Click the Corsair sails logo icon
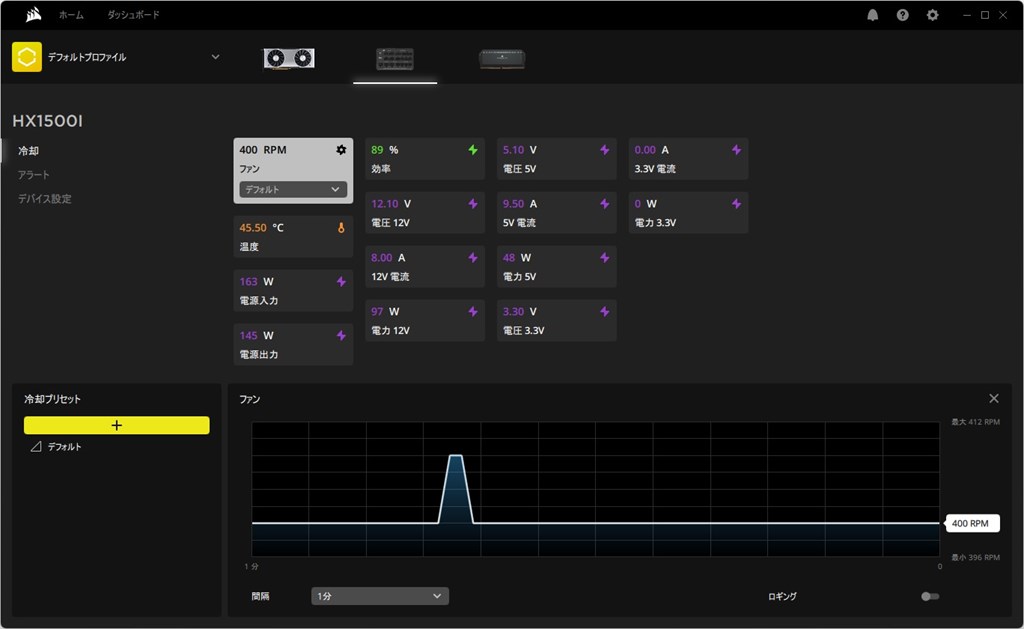 [33, 14]
